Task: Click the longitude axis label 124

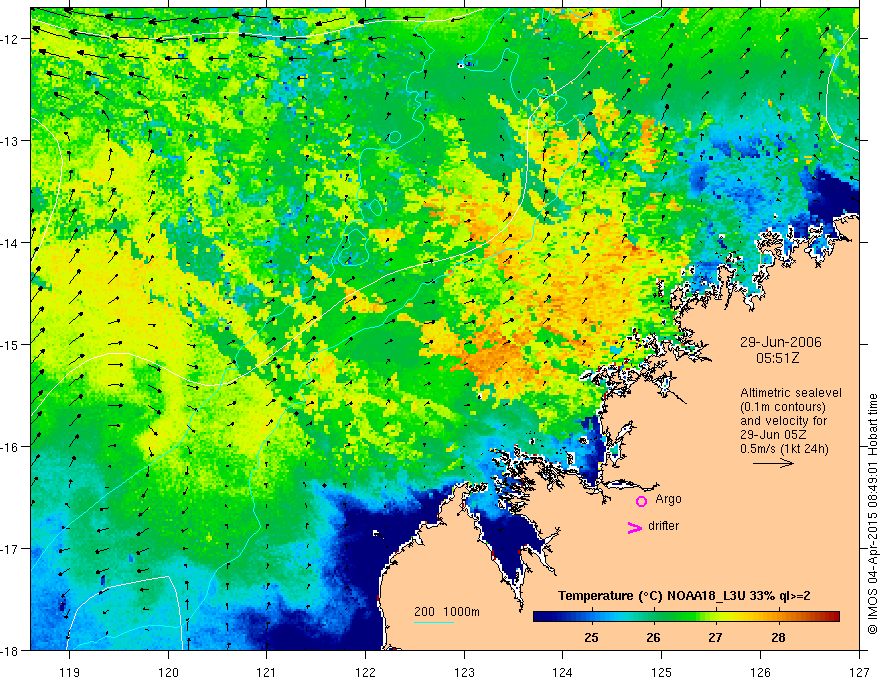Action: tap(563, 672)
